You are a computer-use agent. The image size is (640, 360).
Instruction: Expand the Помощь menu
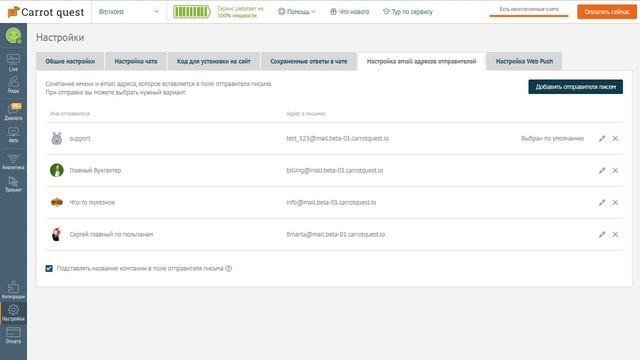(x=297, y=12)
